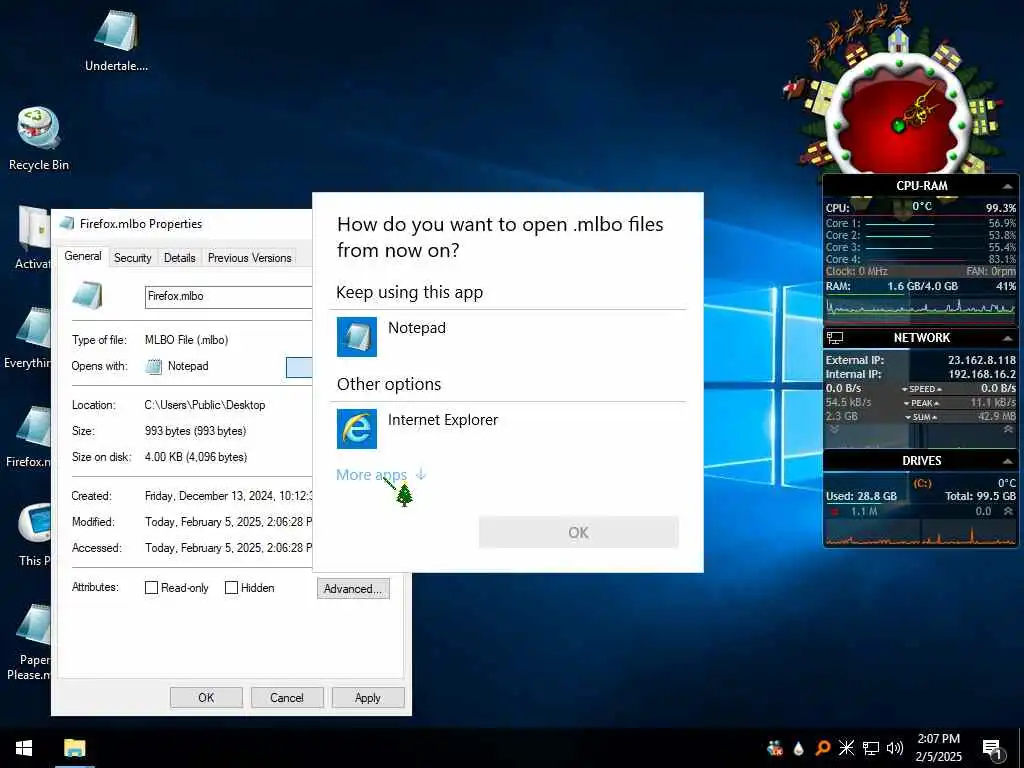Screen dimensions: 1024x768
Task: Click the RAM usage 1.6 GB/4.0 GB
Action: tap(922, 286)
